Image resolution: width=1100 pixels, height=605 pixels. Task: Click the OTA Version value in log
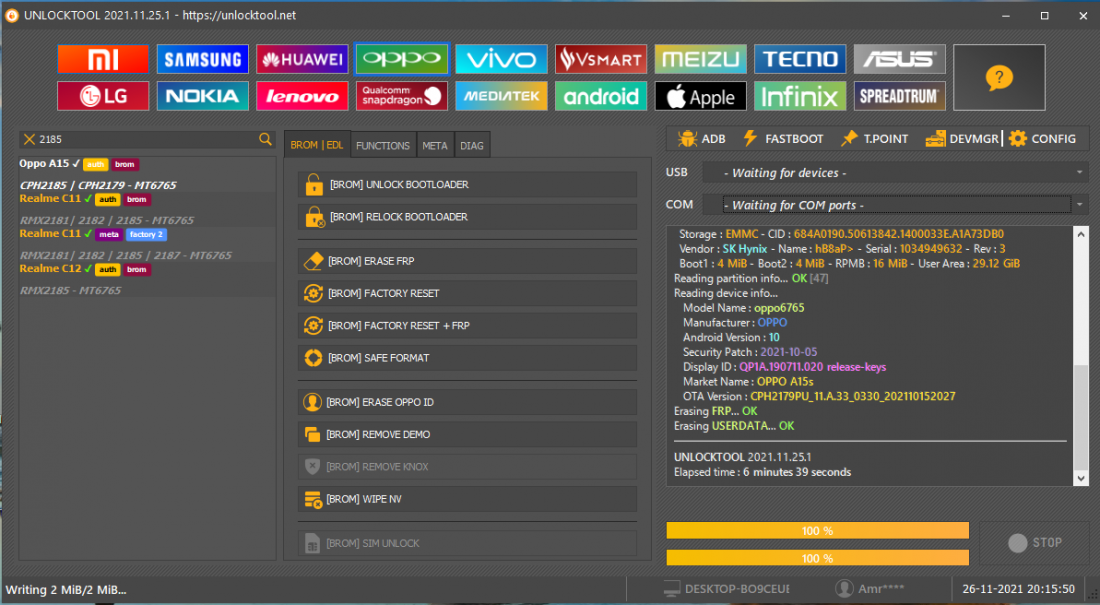[853, 397]
